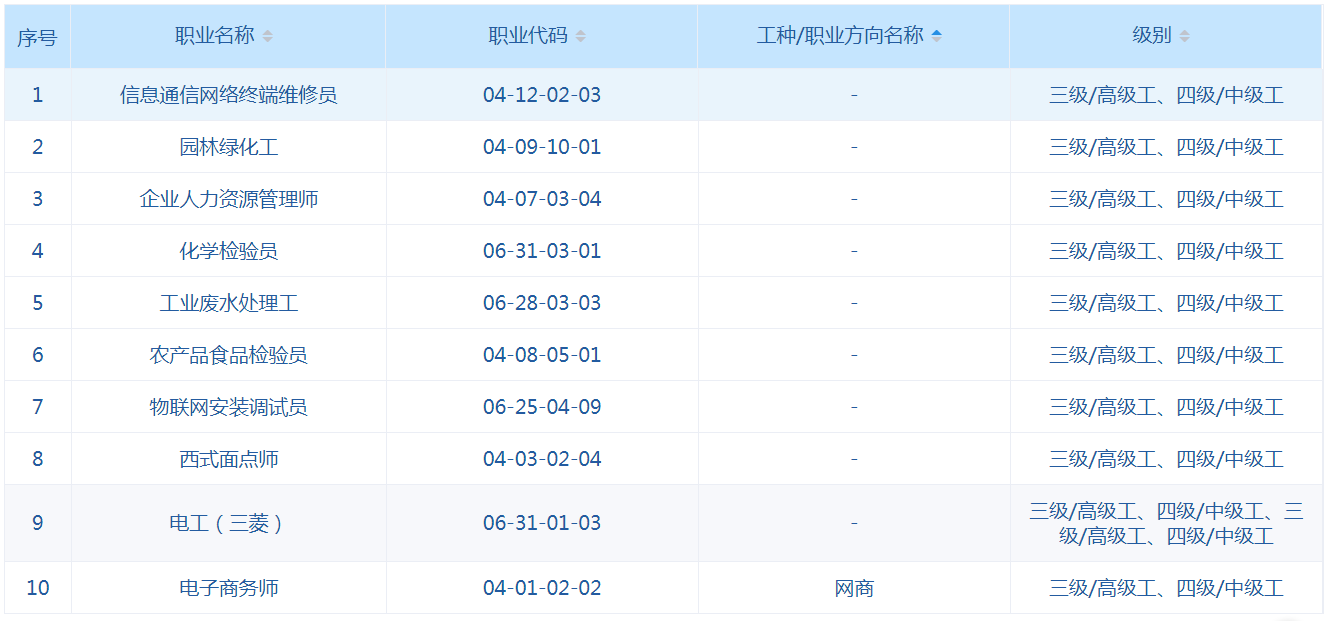Viewport: 1331px width, 621px height.
Task: Open the 电子商务师 occupation entry
Action: [228, 588]
